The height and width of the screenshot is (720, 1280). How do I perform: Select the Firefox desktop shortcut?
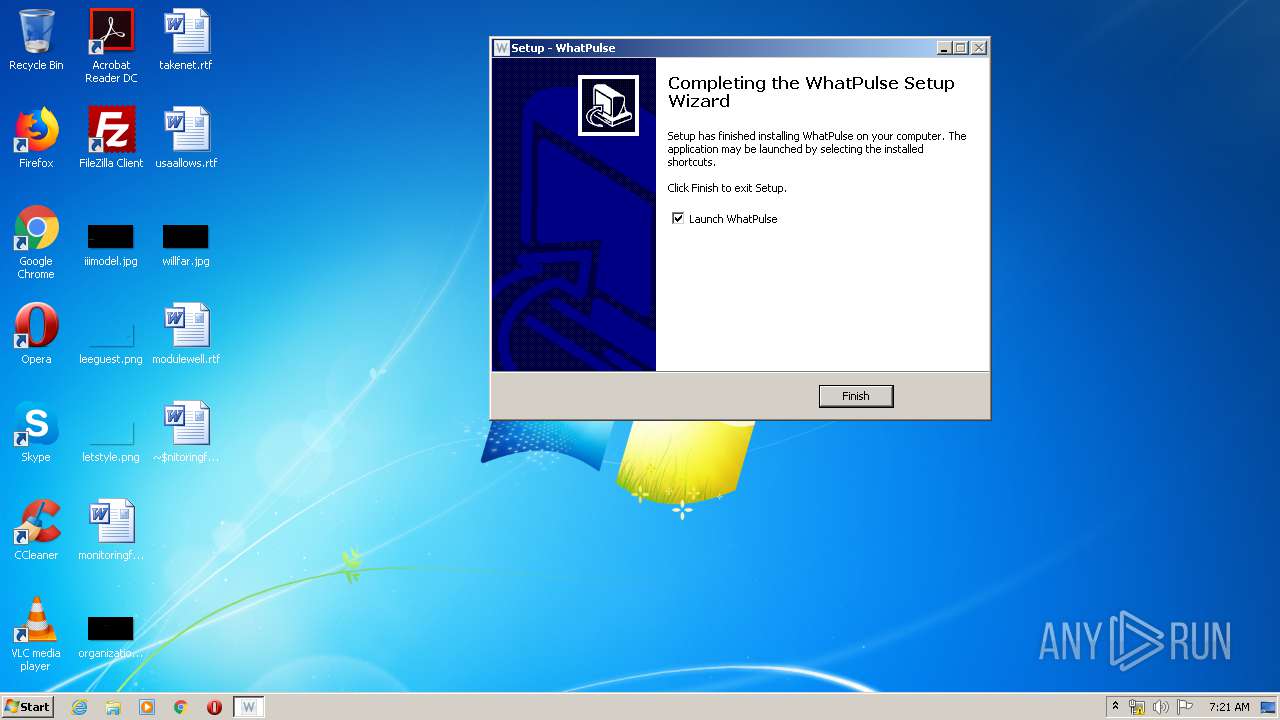point(36,138)
